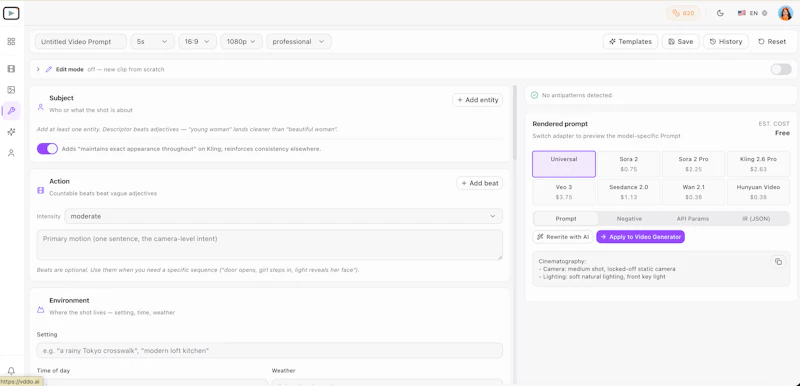Open the sparkle AI tools sidebar icon

11,132
